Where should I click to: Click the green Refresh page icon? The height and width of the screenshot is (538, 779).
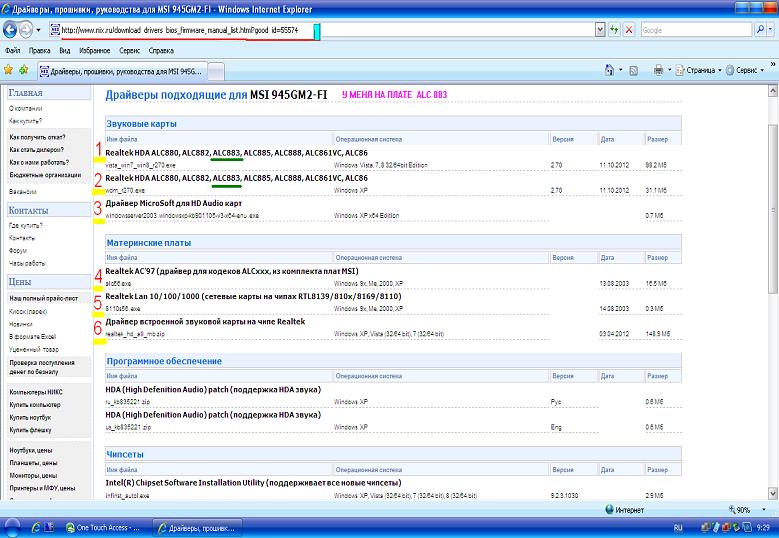(x=615, y=30)
